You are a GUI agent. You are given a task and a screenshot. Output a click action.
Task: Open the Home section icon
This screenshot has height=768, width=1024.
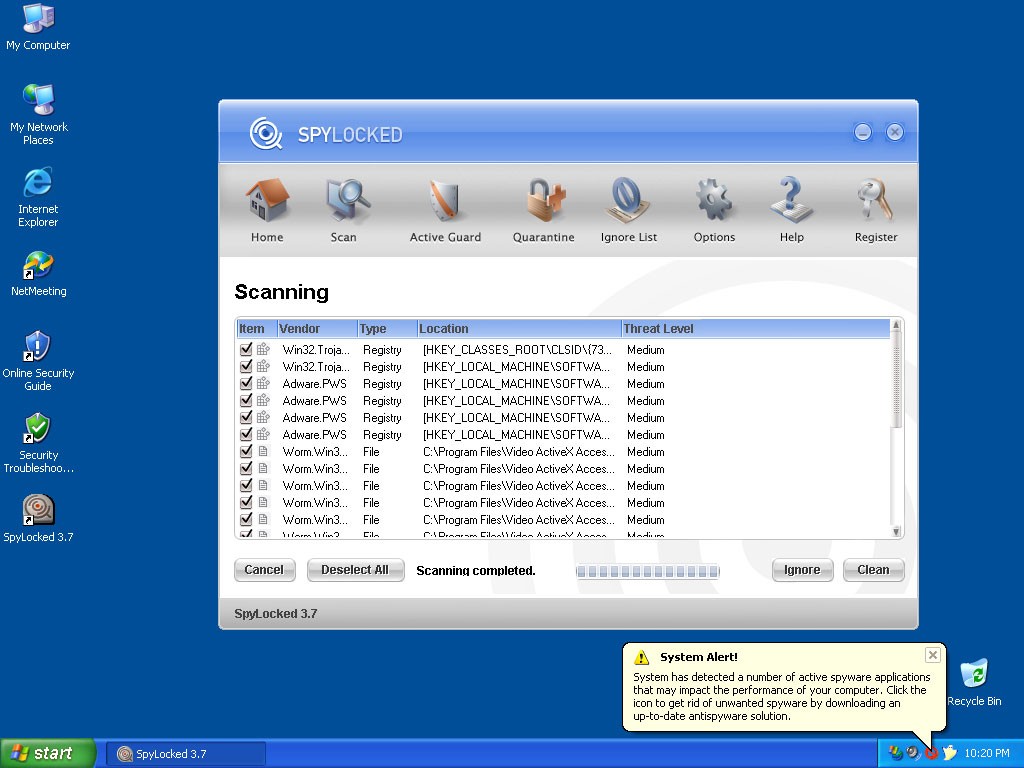coord(267,201)
